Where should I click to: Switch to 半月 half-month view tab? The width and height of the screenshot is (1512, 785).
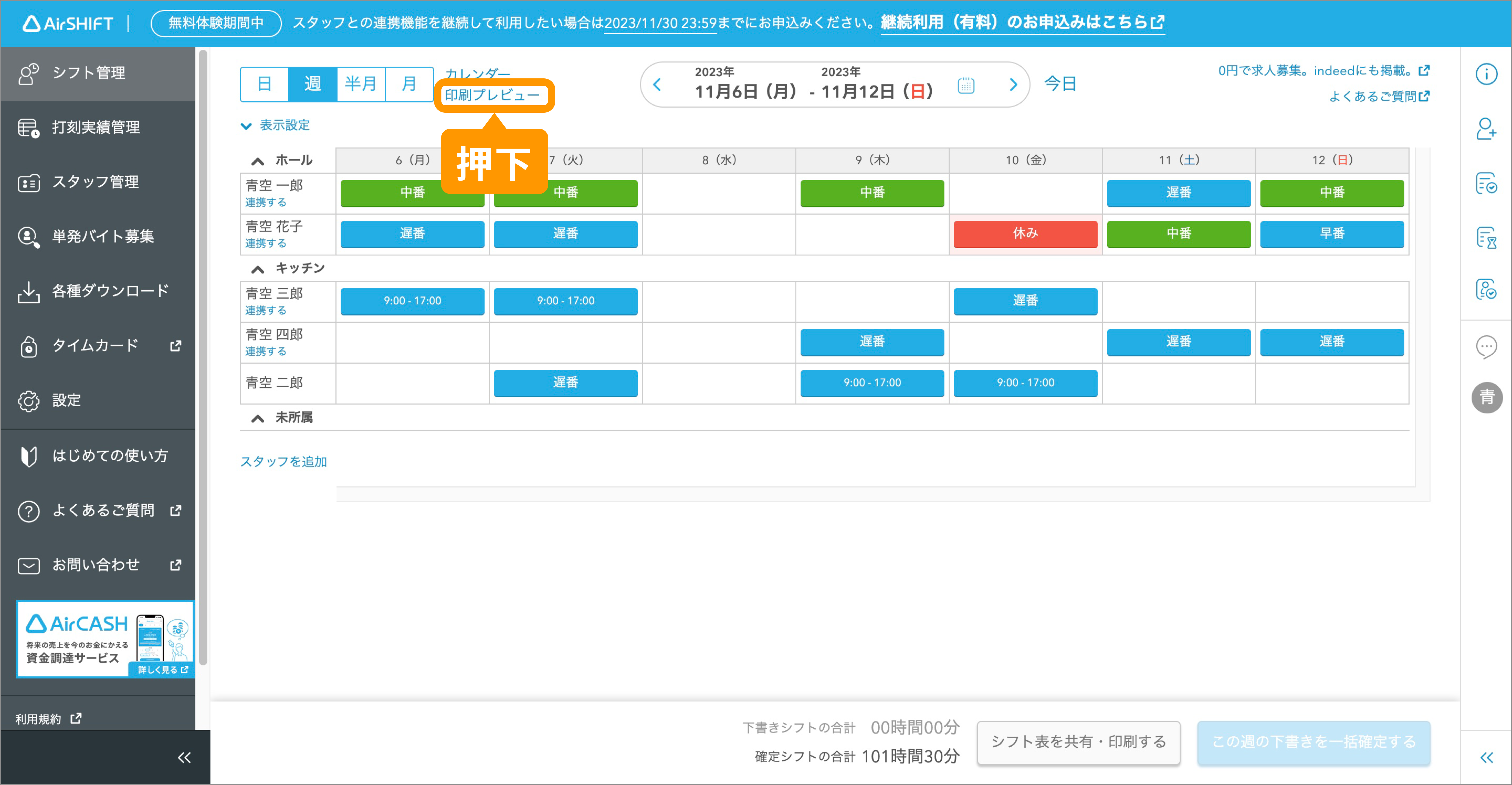click(x=360, y=84)
